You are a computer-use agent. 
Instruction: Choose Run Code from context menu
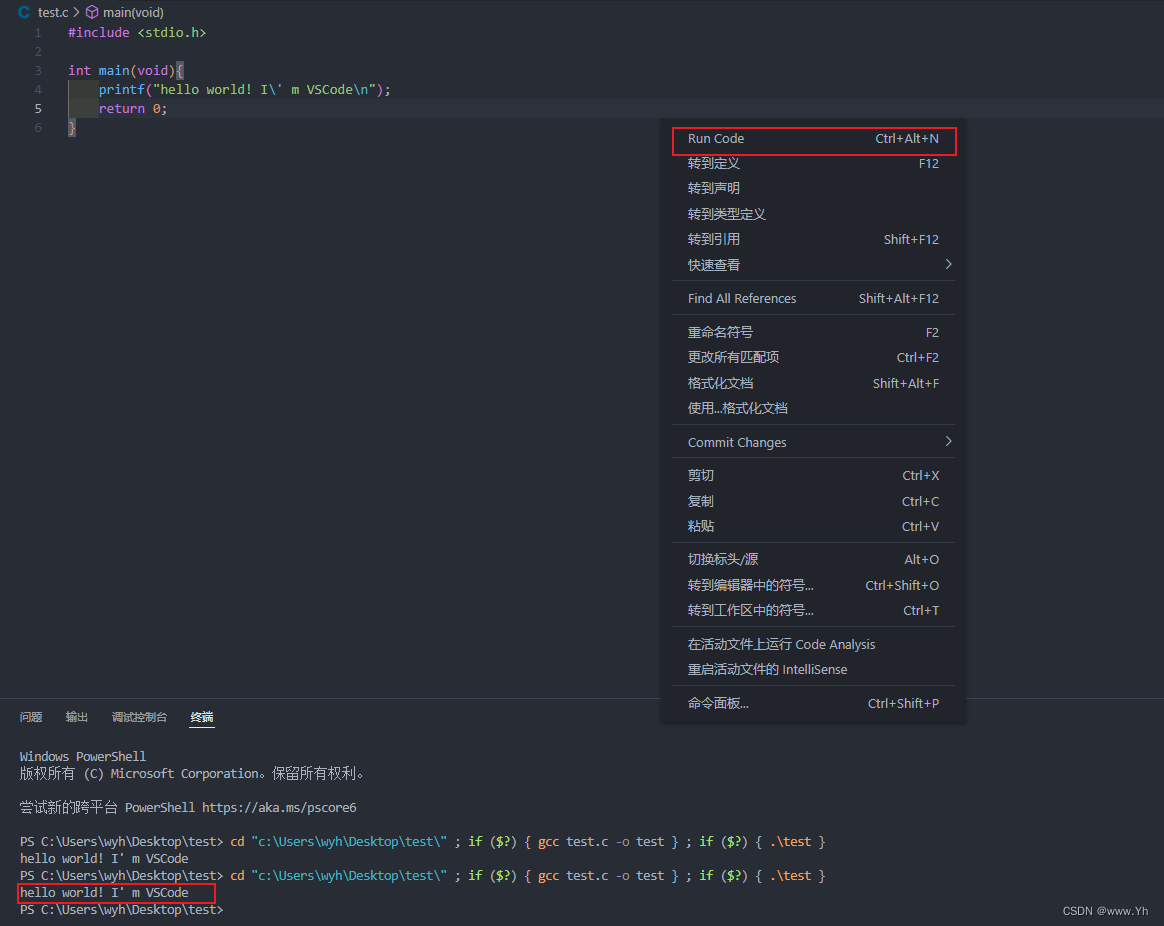click(x=814, y=139)
